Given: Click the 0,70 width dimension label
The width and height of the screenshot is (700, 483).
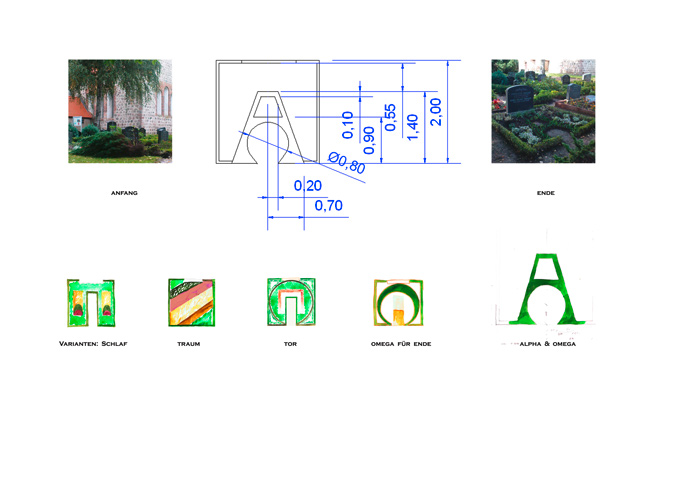Looking at the screenshot, I should click(329, 206).
